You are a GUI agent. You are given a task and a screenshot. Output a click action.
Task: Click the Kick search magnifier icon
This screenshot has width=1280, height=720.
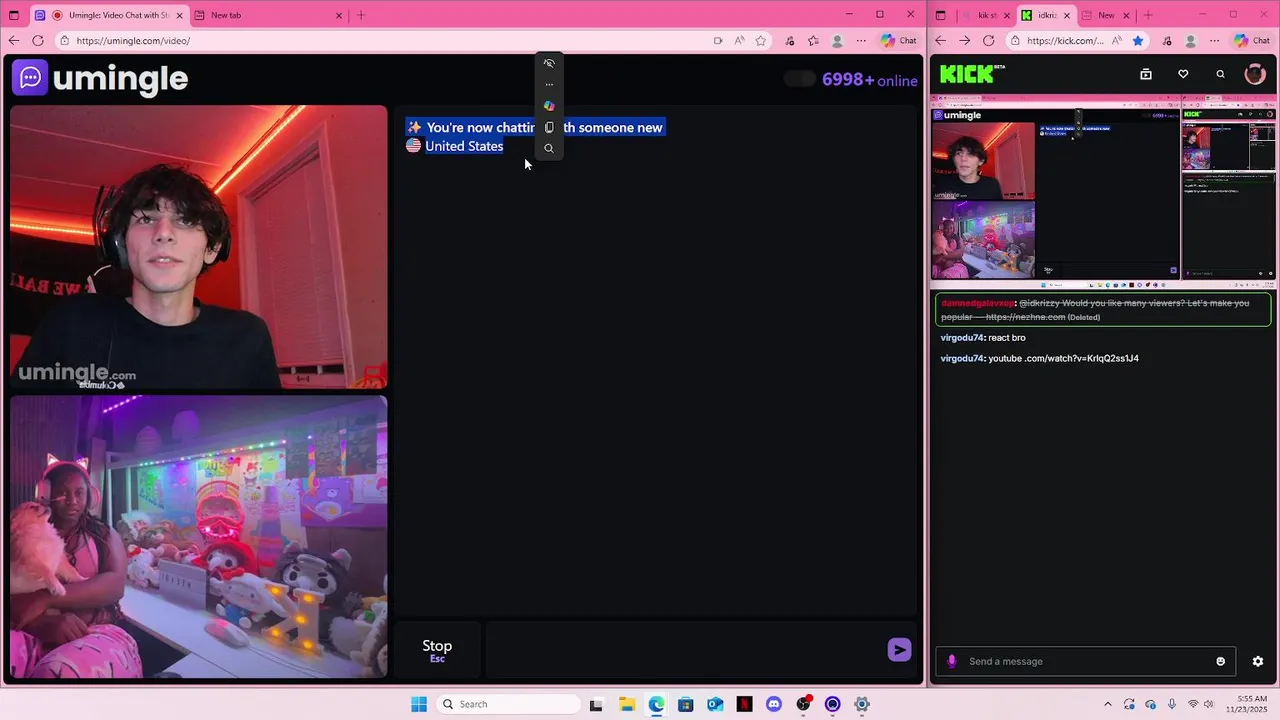tap(1220, 74)
